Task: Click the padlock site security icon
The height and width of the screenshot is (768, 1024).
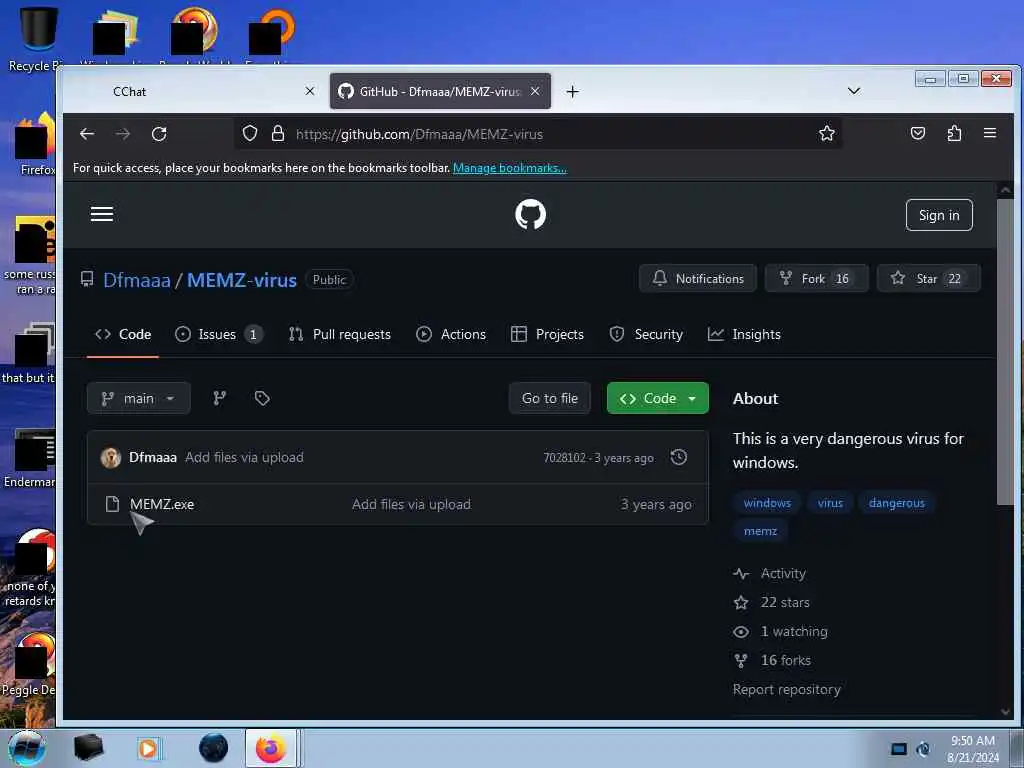Action: [x=278, y=134]
